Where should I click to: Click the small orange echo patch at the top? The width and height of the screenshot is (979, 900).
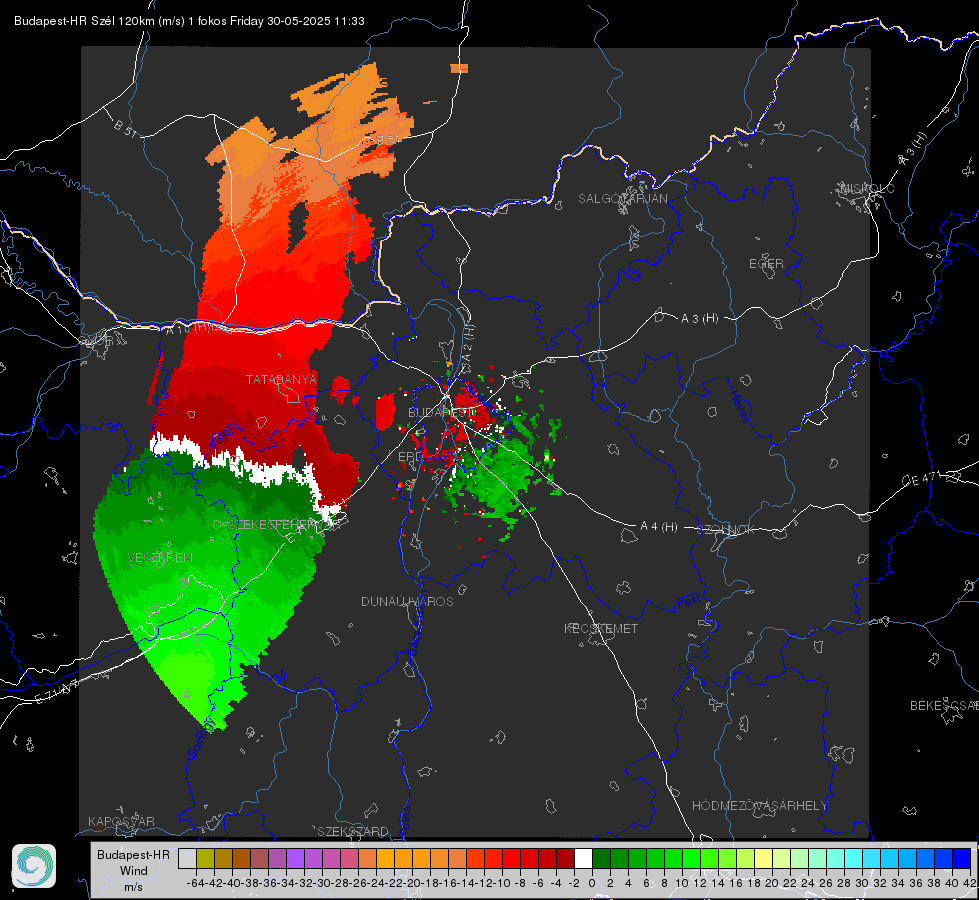click(x=459, y=68)
